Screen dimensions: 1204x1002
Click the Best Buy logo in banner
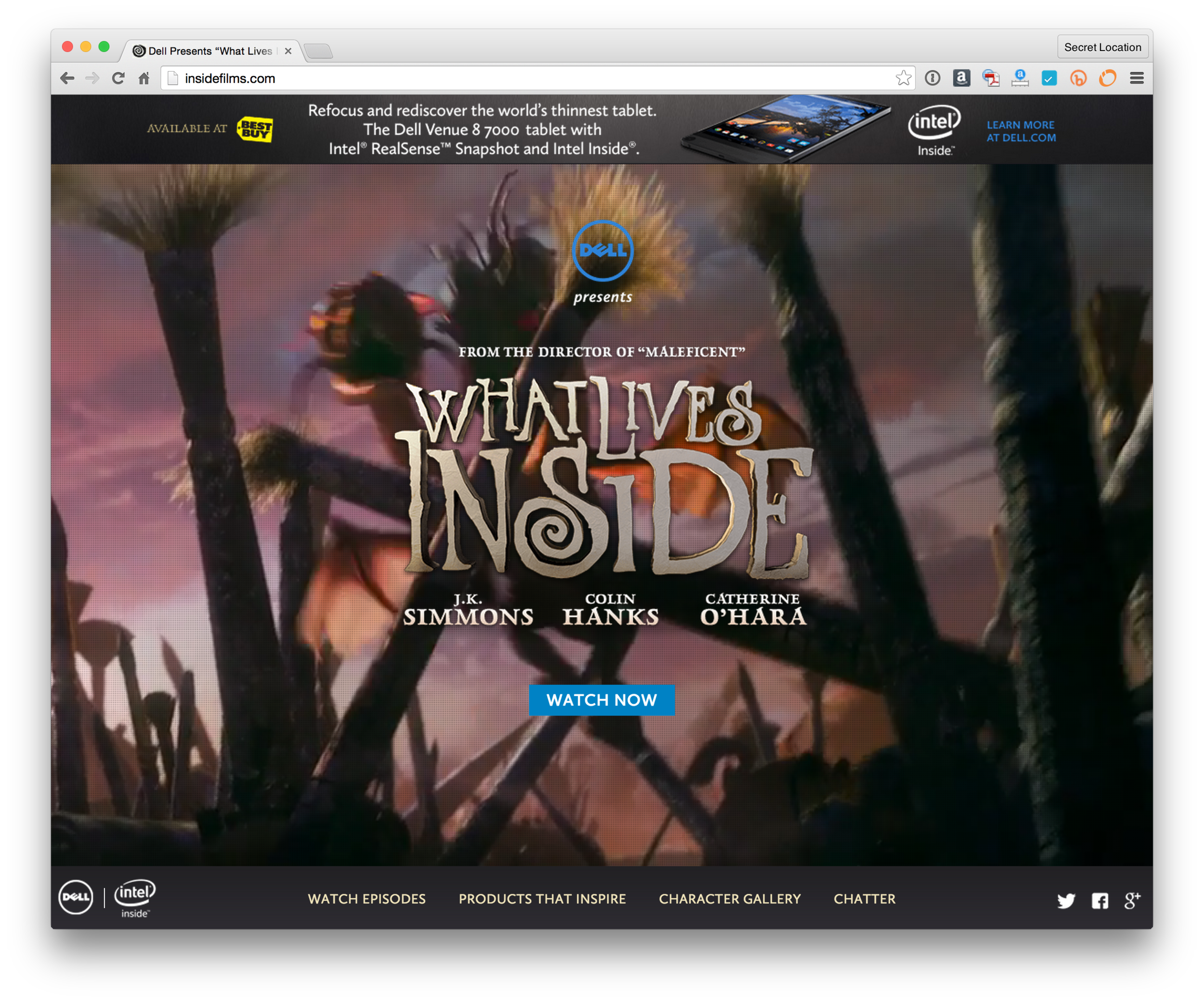[x=256, y=129]
